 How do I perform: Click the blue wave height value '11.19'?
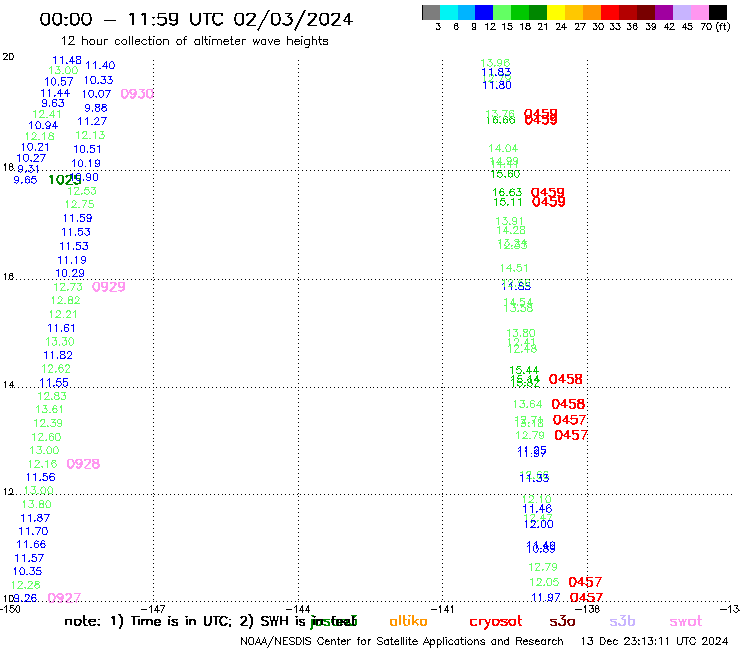[x=72, y=260]
